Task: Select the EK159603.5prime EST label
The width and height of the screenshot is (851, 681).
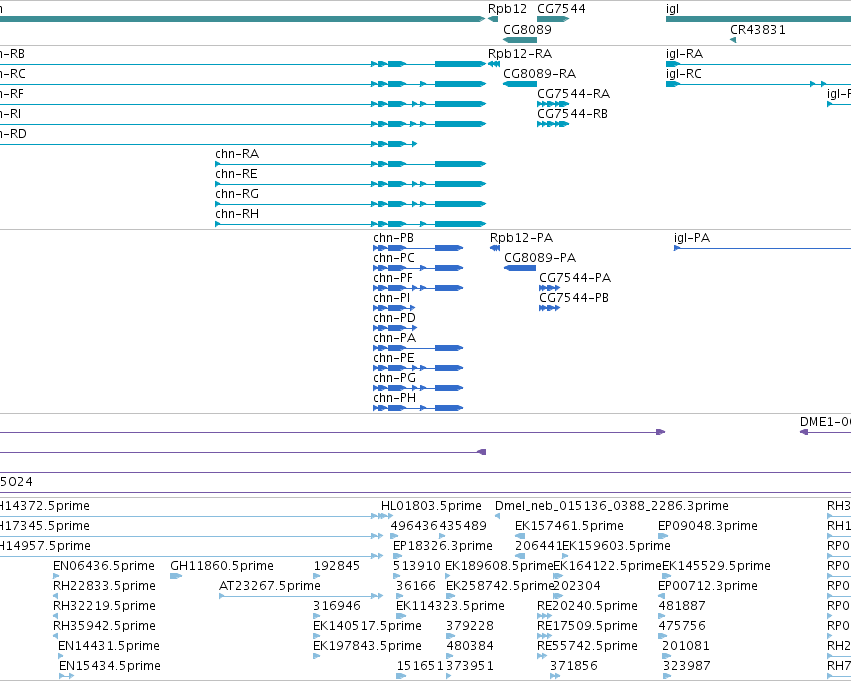Action: pyautogui.click(x=617, y=546)
